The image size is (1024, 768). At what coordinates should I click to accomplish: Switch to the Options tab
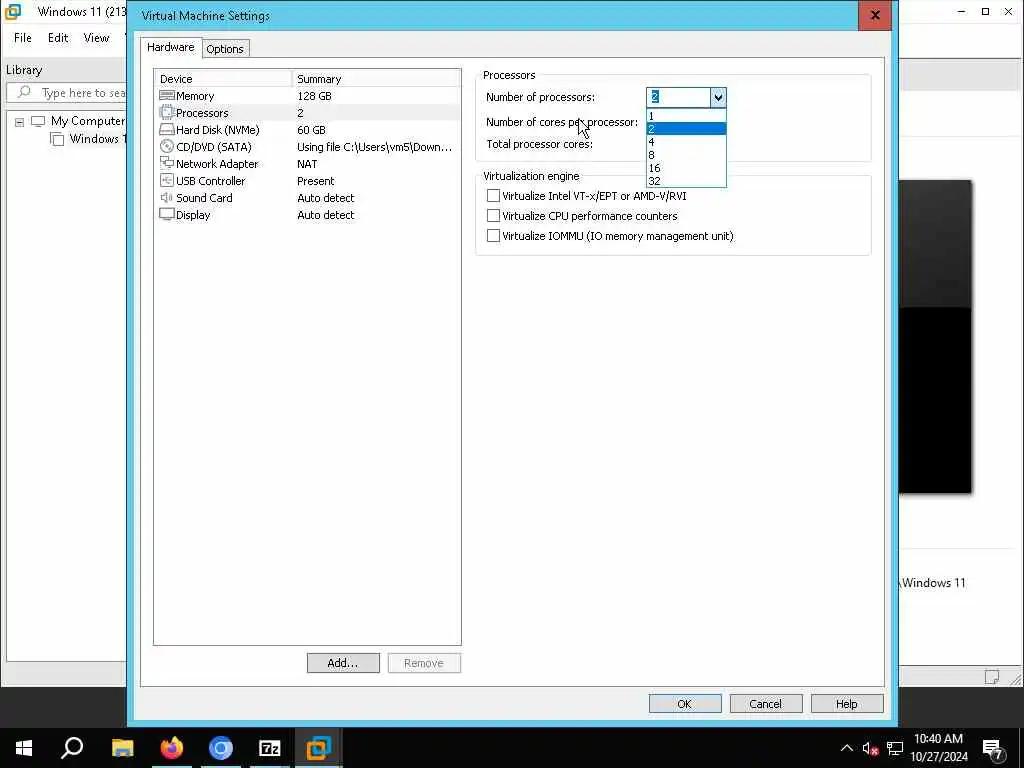pyautogui.click(x=225, y=49)
